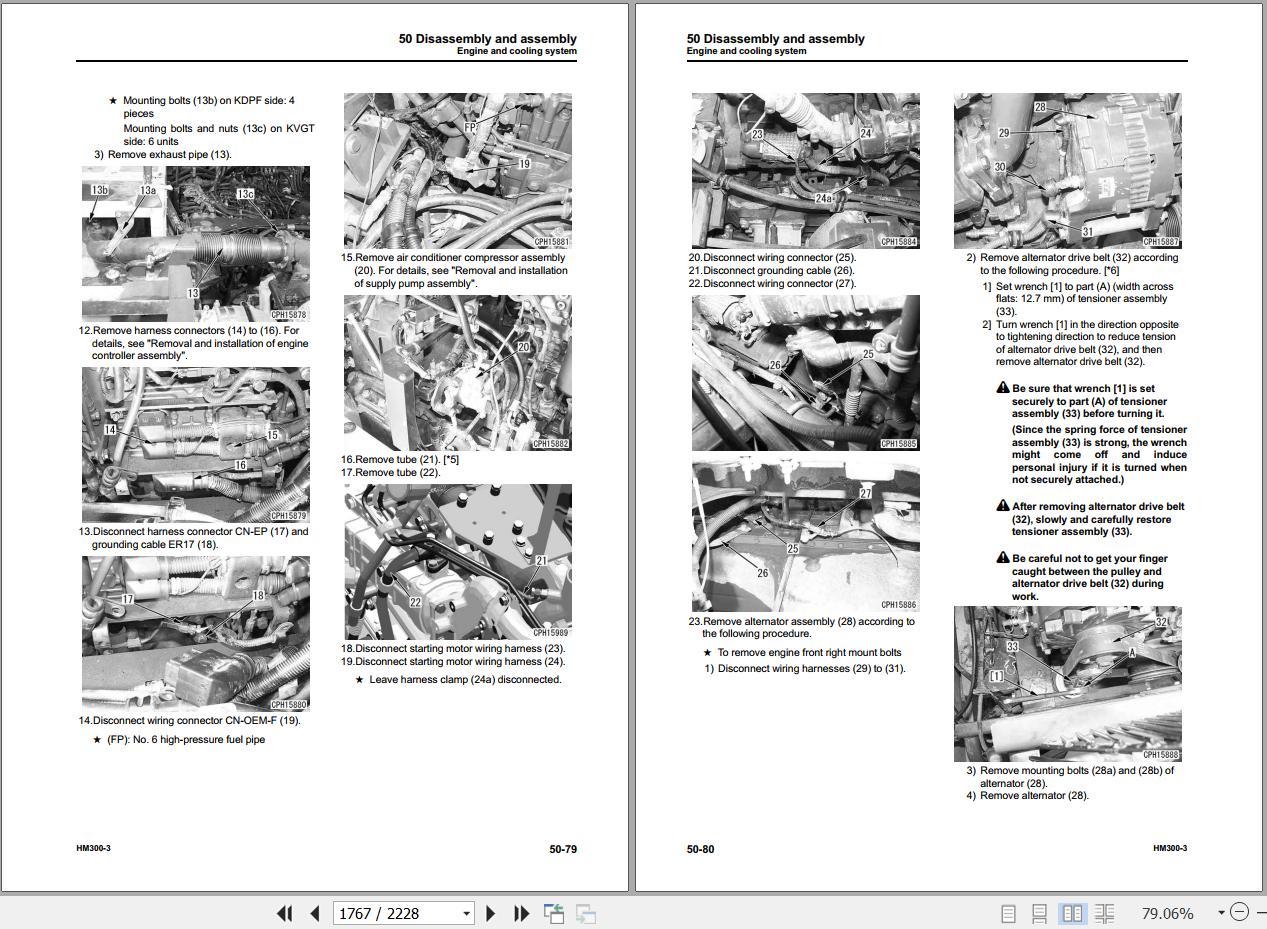
Task: Click the connector photo CPH15886
Action: click(806, 536)
